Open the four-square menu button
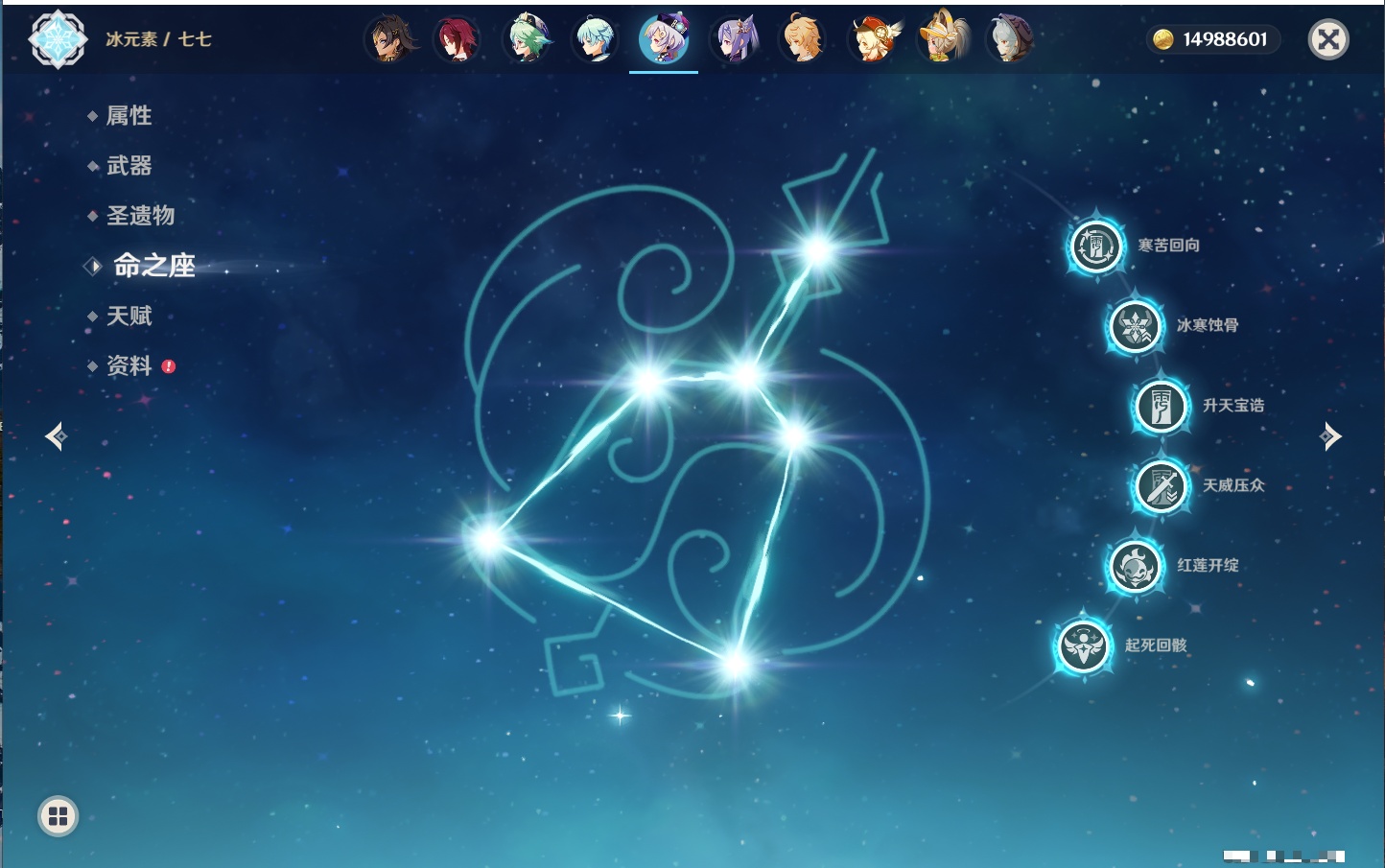The height and width of the screenshot is (868, 1385). pyautogui.click(x=58, y=816)
